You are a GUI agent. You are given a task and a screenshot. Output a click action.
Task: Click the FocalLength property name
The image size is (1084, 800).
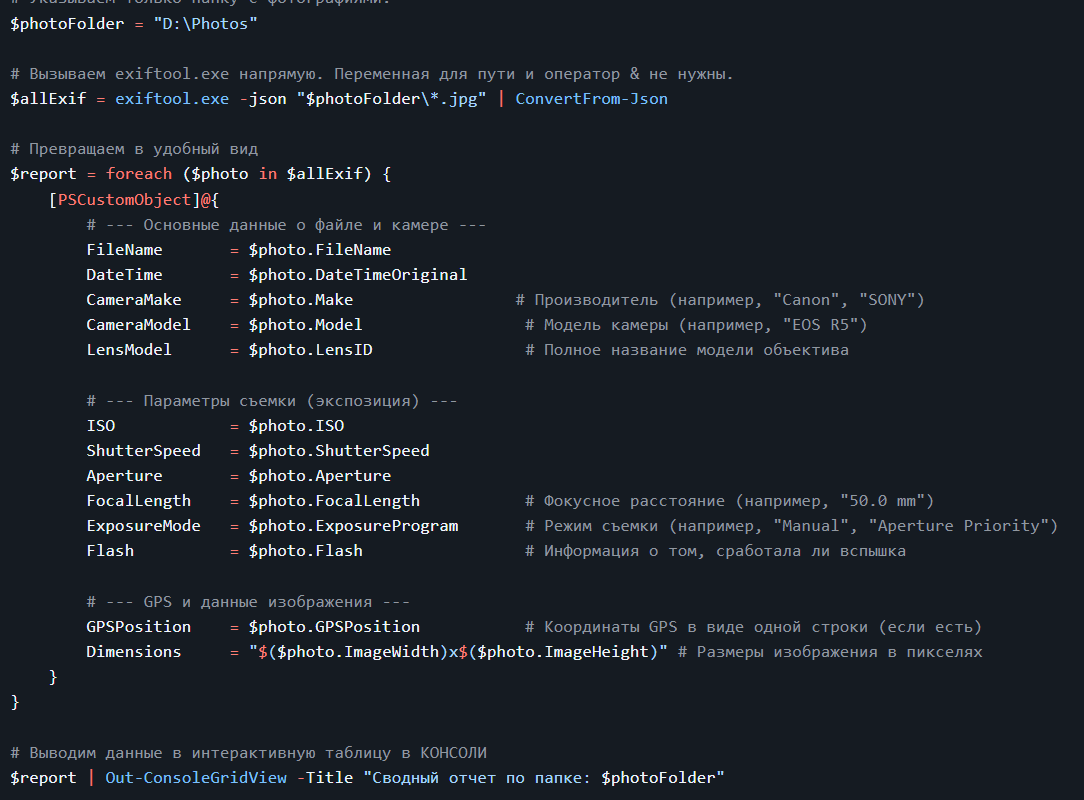[138, 501]
